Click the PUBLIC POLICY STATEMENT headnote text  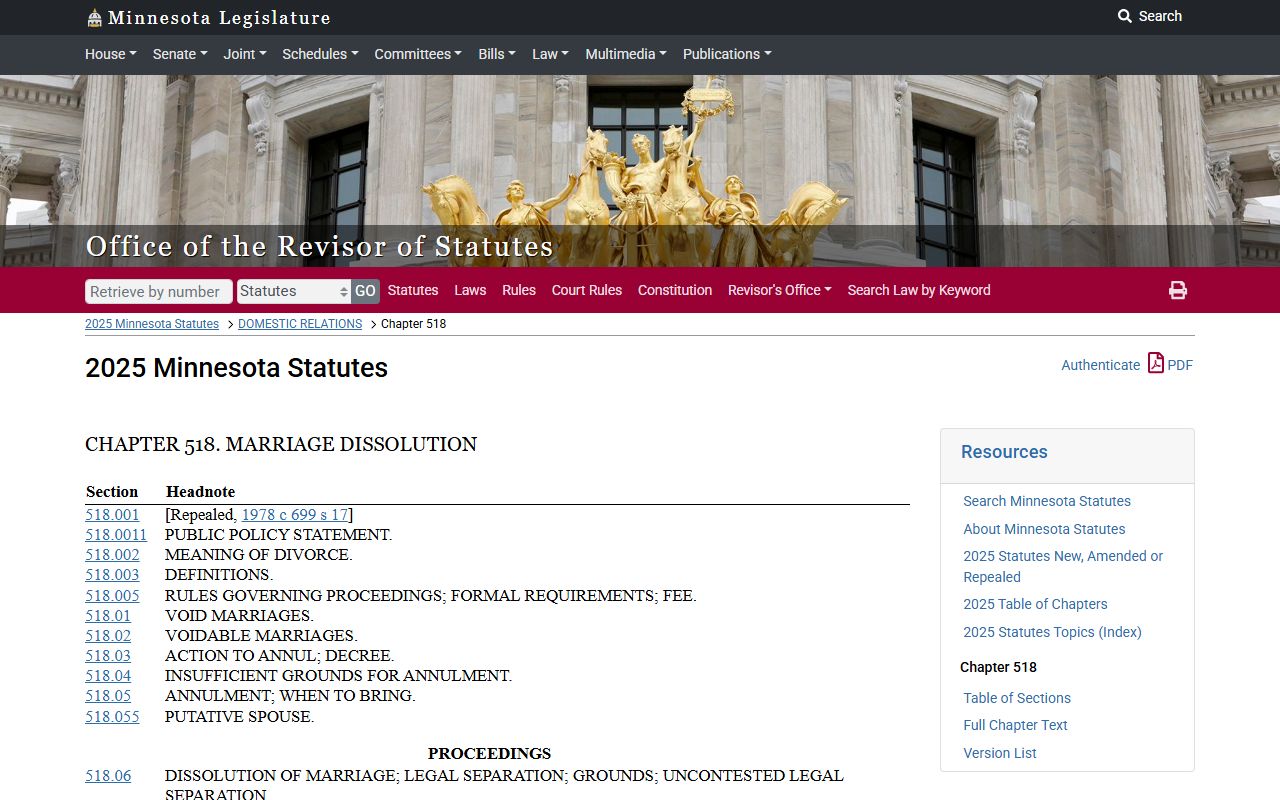[x=278, y=535]
